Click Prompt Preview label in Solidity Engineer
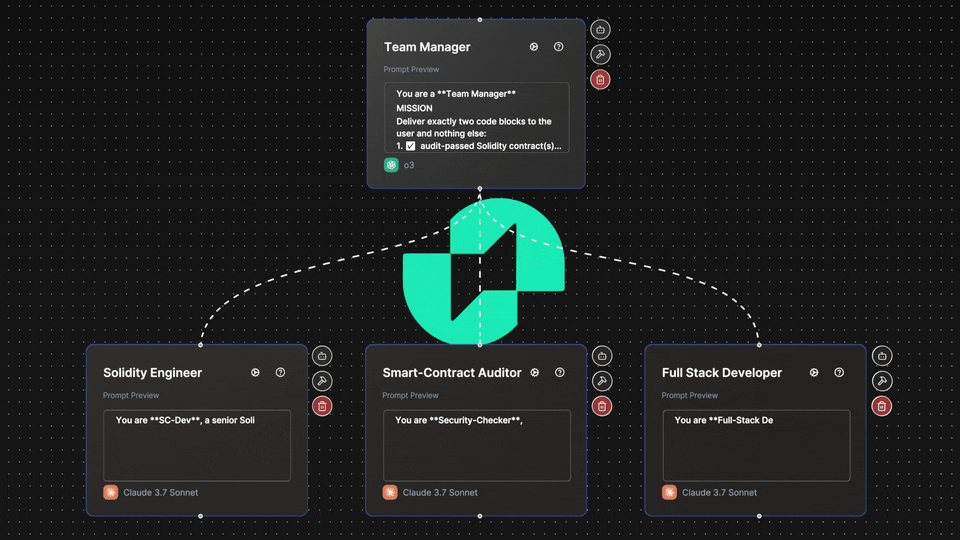This screenshot has width=960, height=540. pos(130,396)
